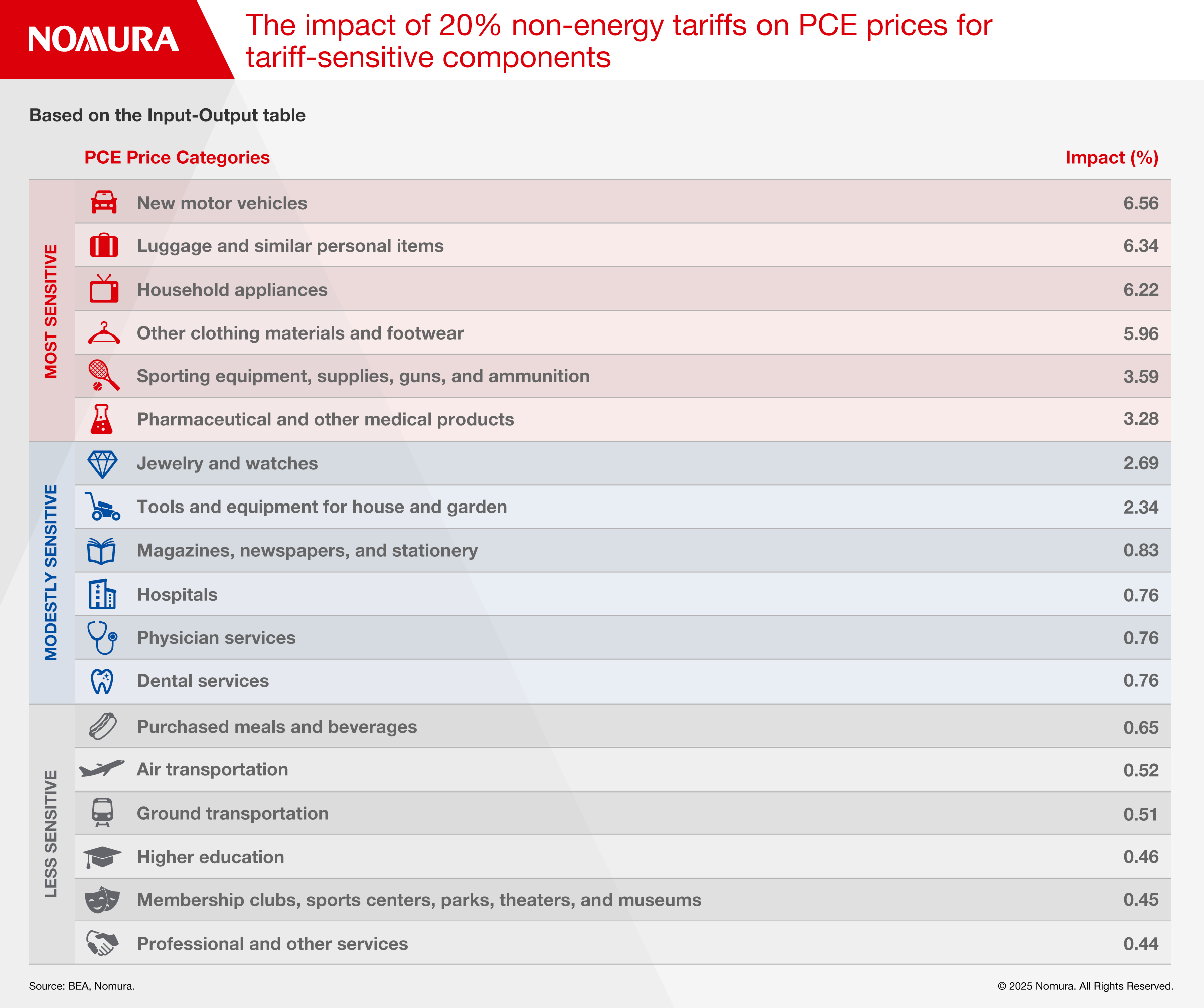Click the television icon beside Household appliances
Viewport: 1204px width, 1008px height.
(x=104, y=289)
